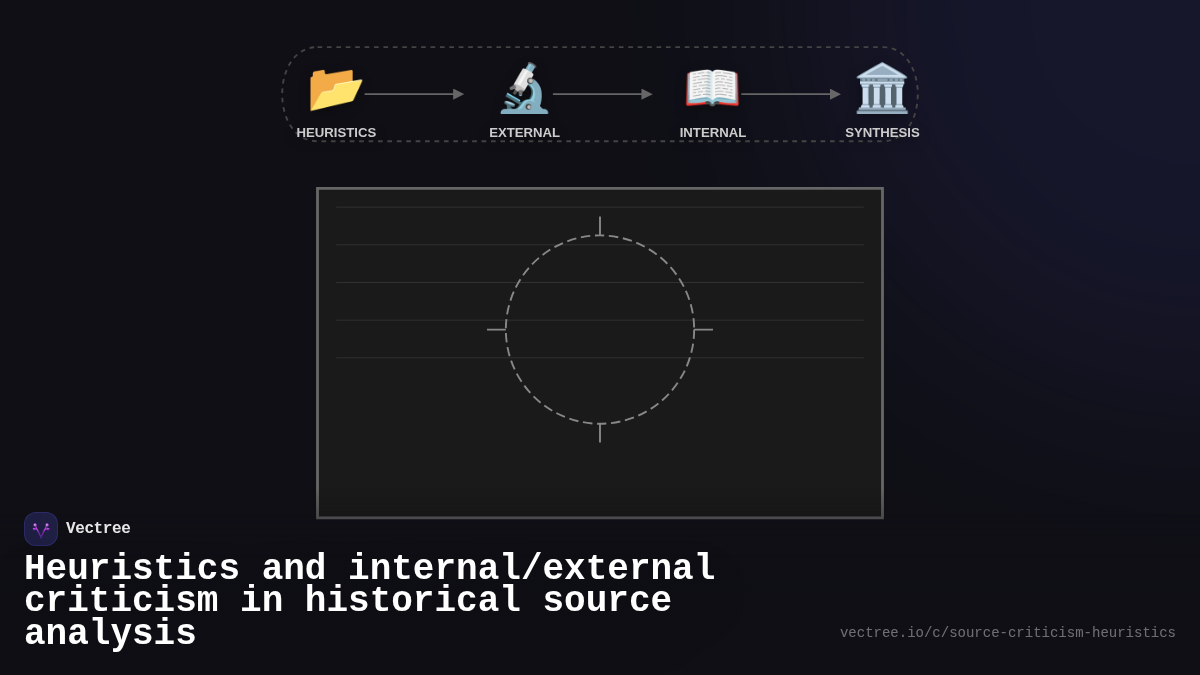The height and width of the screenshot is (675, 1200).
Task: Click the folder icon above HEURISTICS
Action: pos(334,88)
